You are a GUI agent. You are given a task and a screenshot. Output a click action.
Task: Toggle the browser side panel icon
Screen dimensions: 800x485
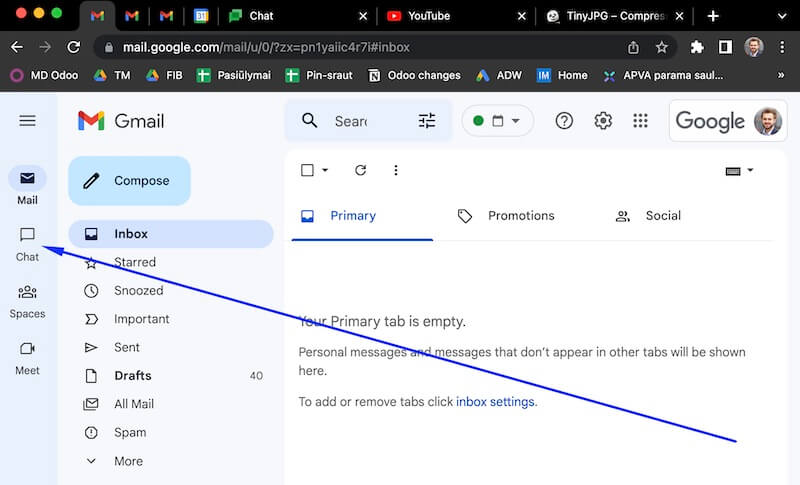(x=725, y=47)
